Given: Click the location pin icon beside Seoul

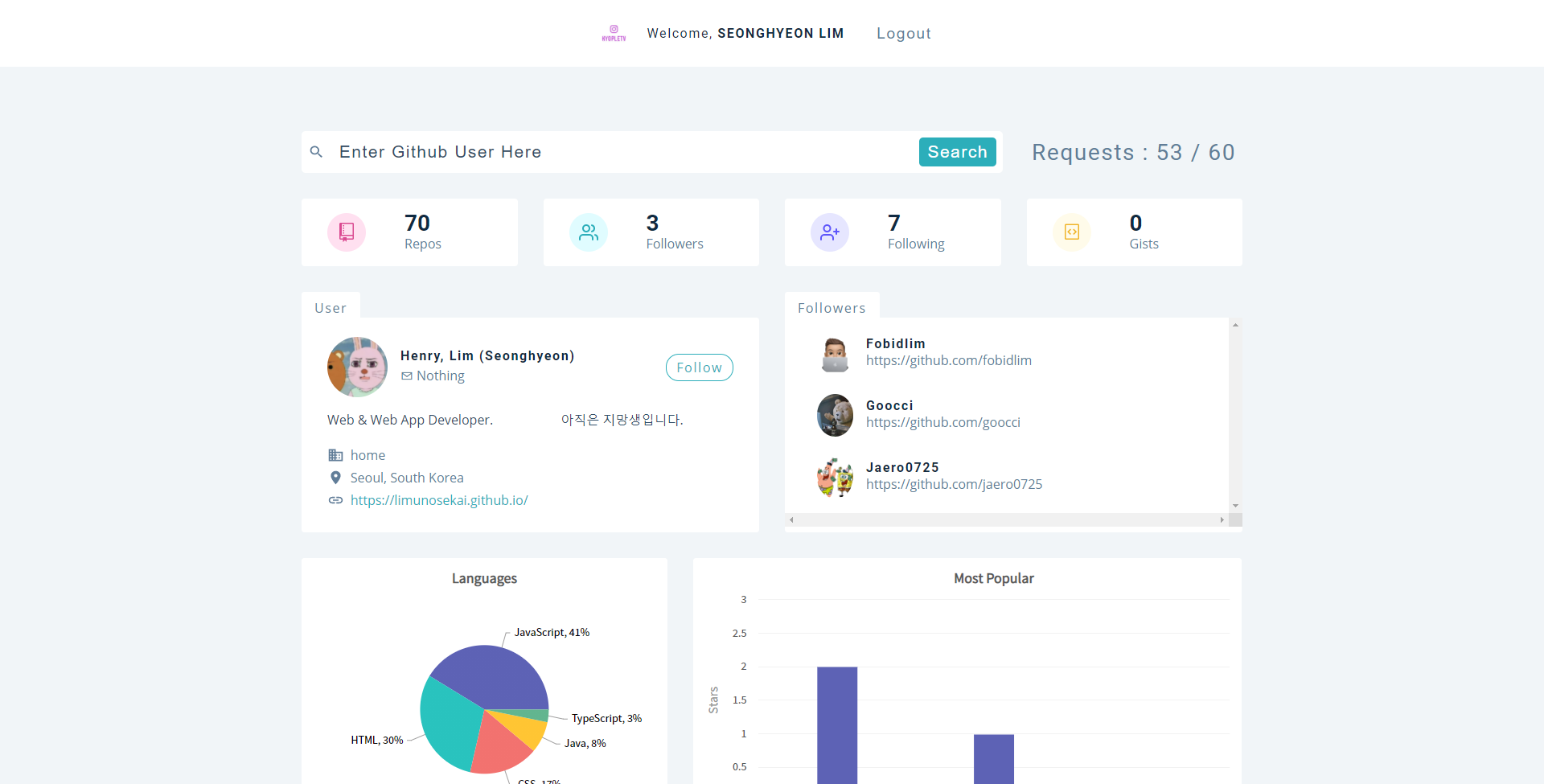Looking at the screenshot, I should [x=335, y=478].
